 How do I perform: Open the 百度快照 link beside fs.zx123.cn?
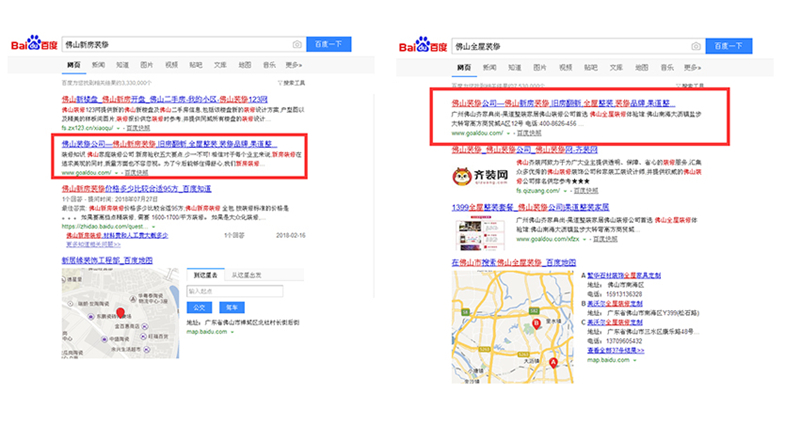point(138,128)
